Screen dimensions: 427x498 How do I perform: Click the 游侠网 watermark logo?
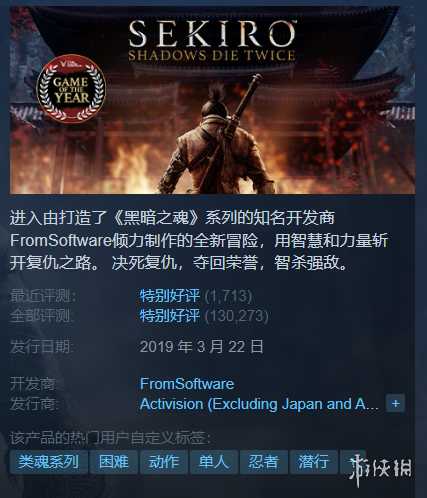pyautogui.click(x=380, y=470)
